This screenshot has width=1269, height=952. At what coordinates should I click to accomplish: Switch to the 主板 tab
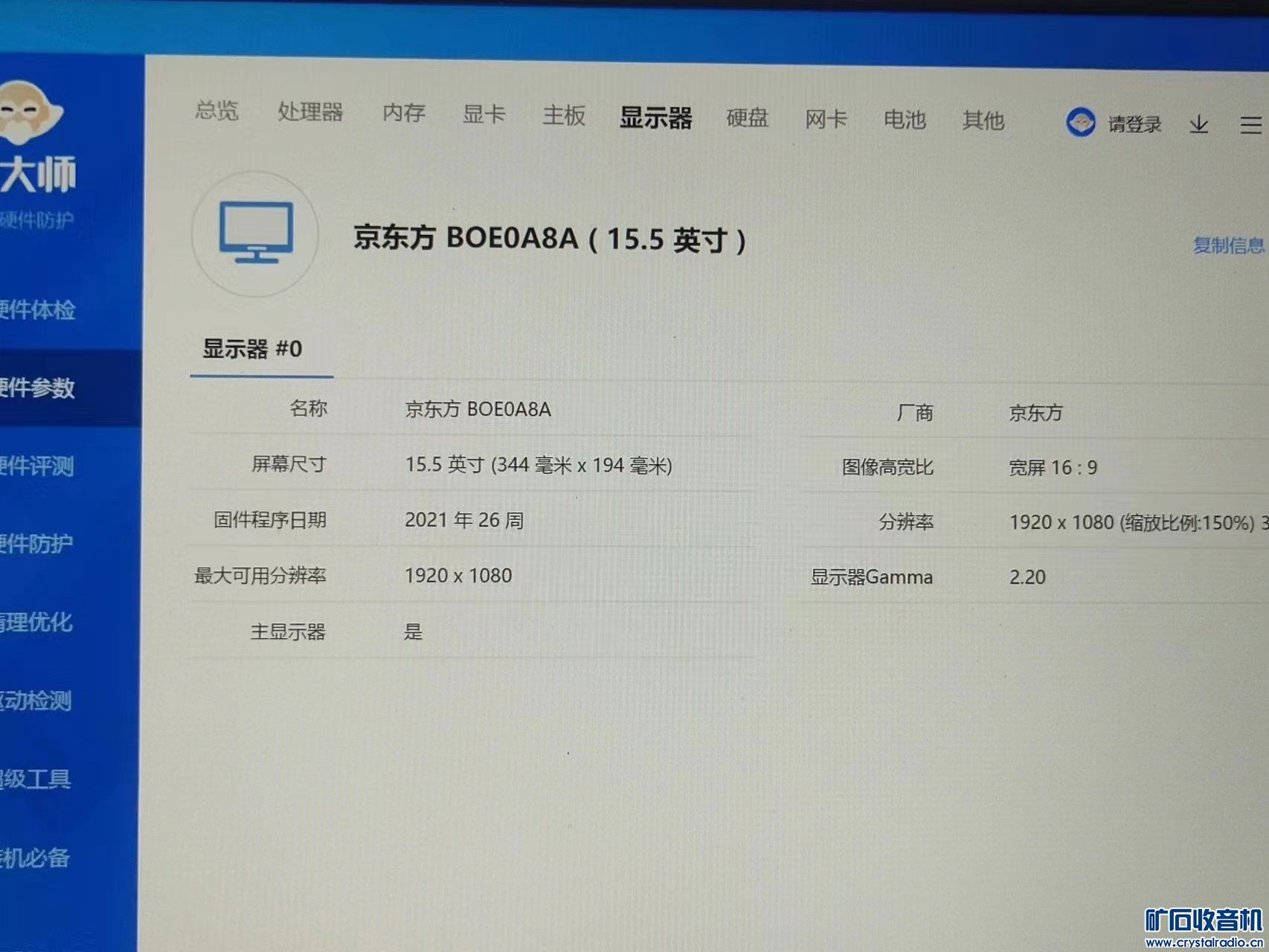tap(564, 116)
